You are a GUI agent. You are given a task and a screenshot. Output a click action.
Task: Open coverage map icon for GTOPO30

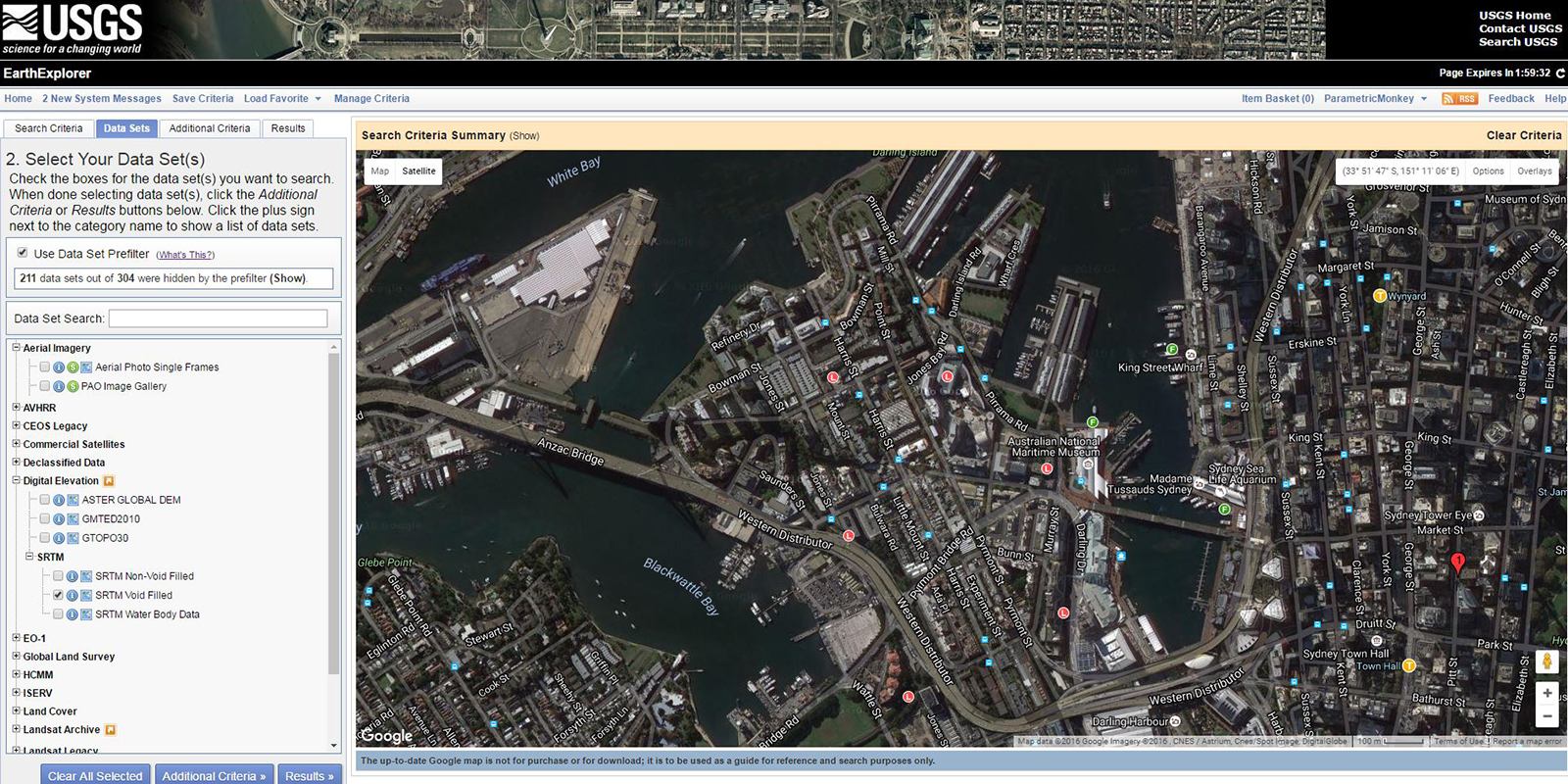click(73, 538)
